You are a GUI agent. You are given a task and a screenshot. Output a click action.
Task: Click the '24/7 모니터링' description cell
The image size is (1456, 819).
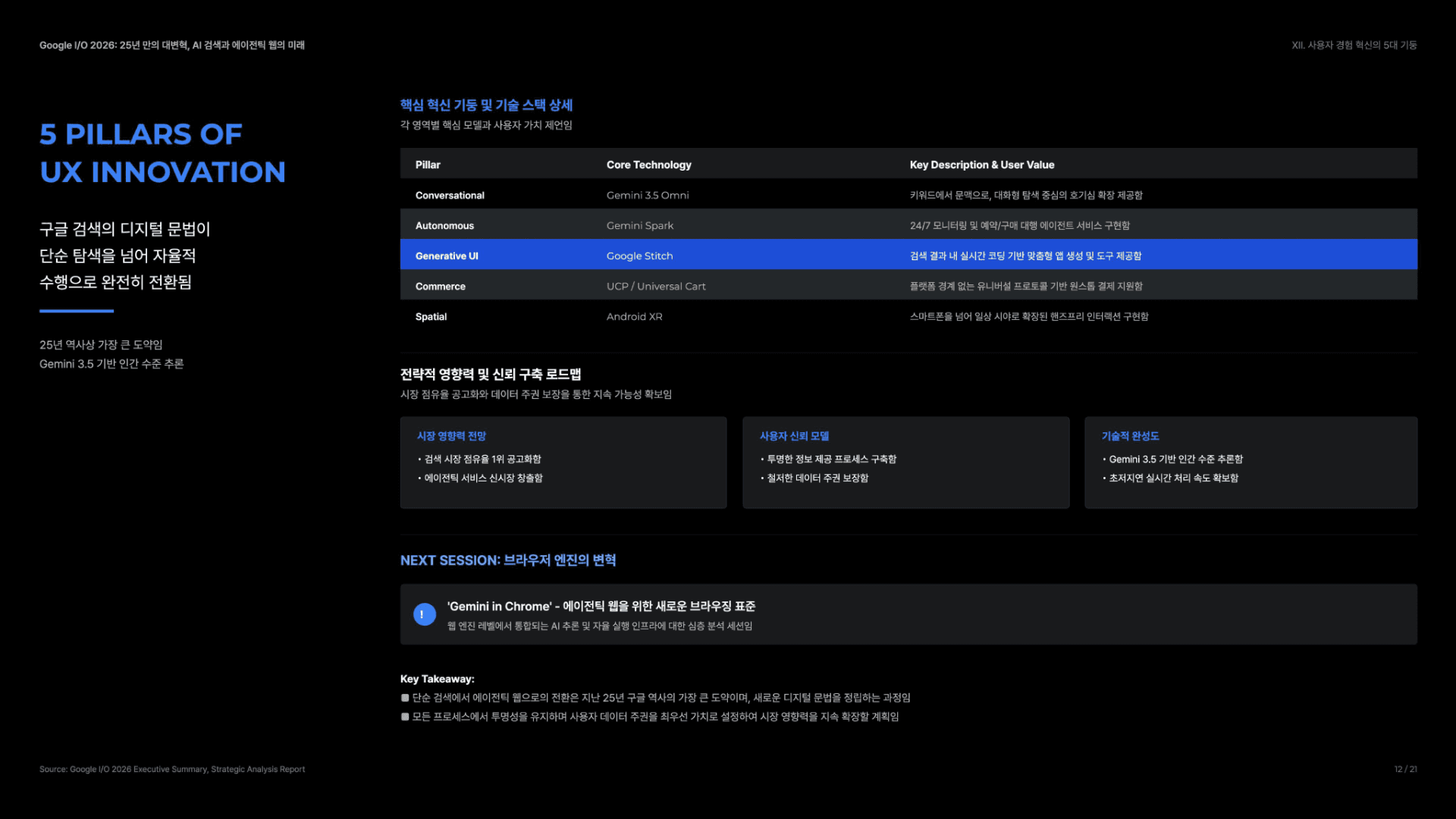coord(1020,225)
